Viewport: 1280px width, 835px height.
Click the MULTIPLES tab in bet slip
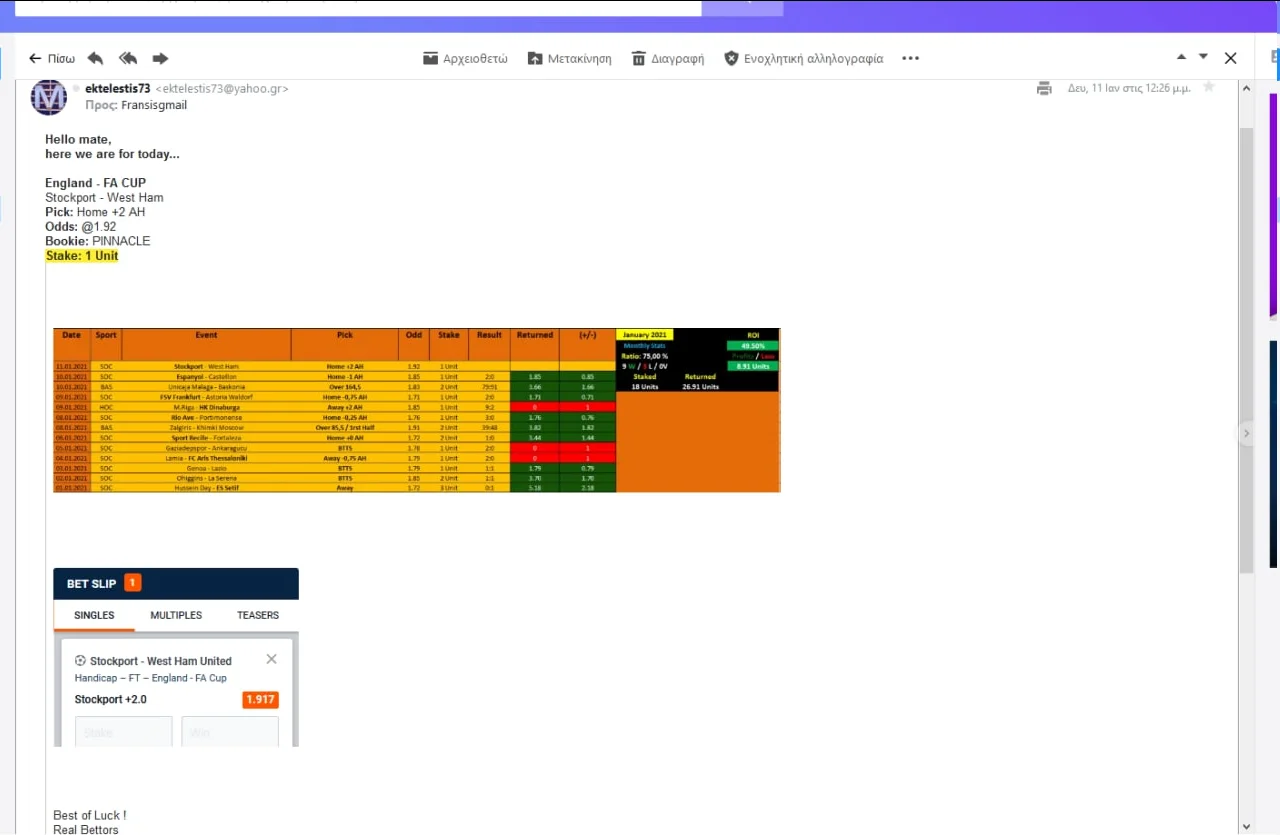(176, 615)
